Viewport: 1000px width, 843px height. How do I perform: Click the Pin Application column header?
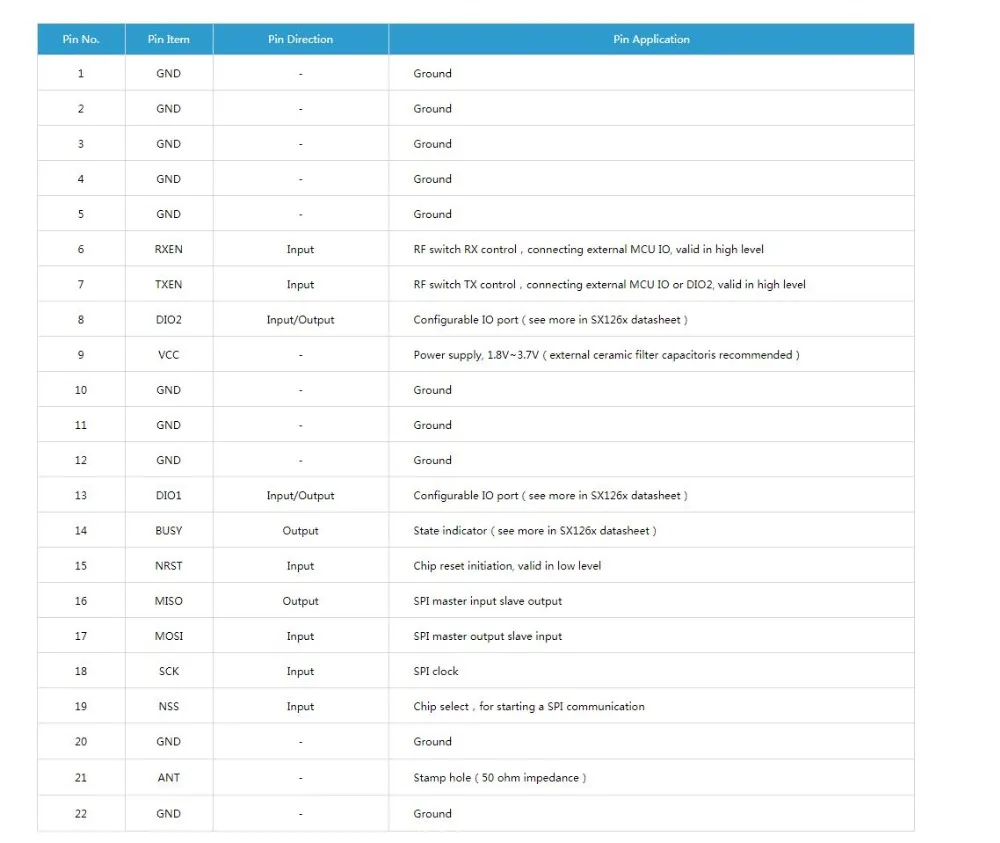pos(651,39)
